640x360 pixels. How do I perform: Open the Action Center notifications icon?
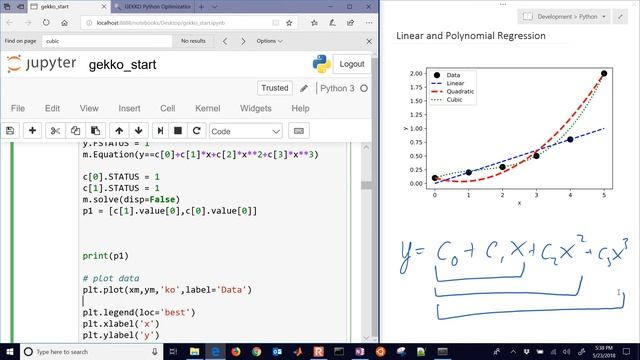[x=627, y=352]
